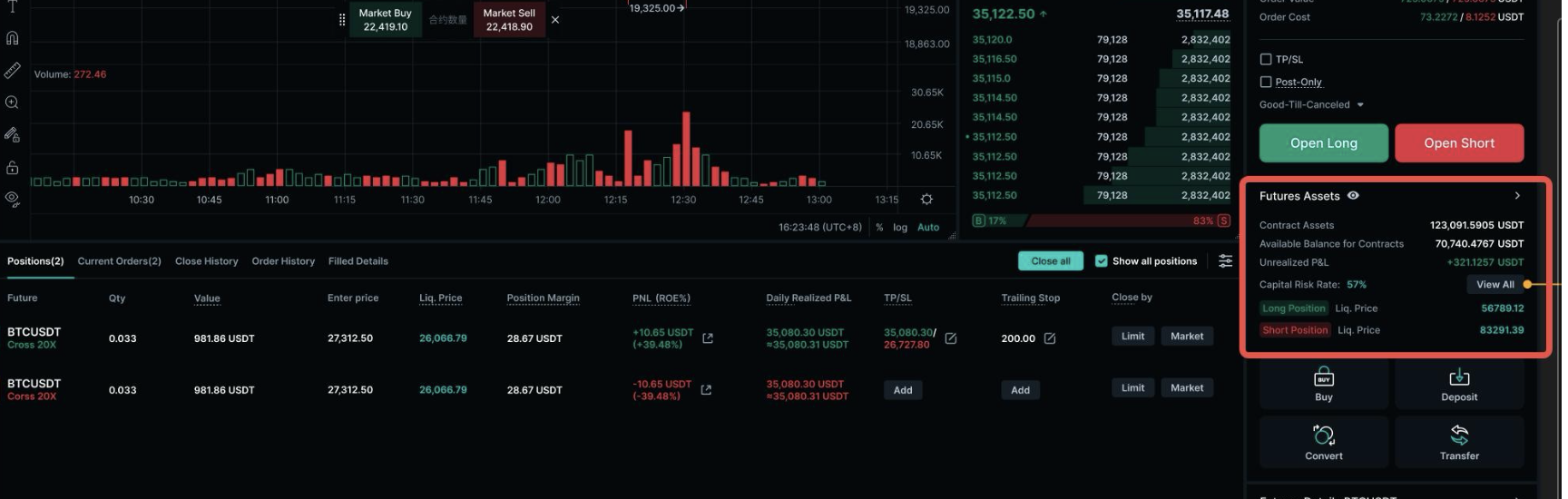Edit TP/SL of first BTCUSDT position

(x=950, y=338)
